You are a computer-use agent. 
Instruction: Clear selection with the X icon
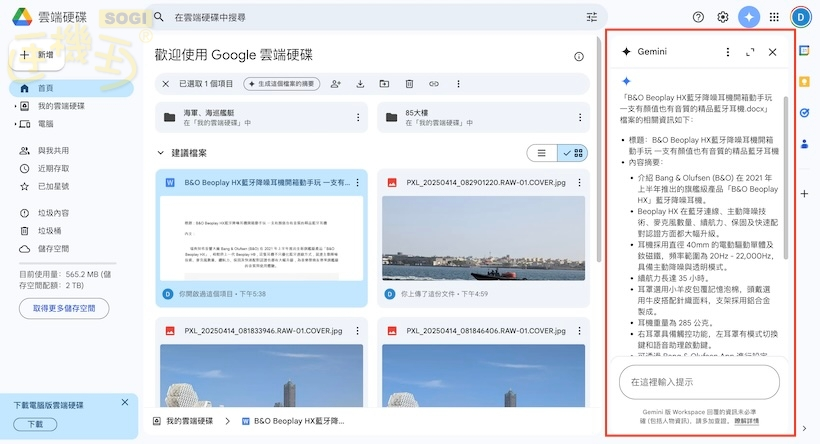pos(166,84)
